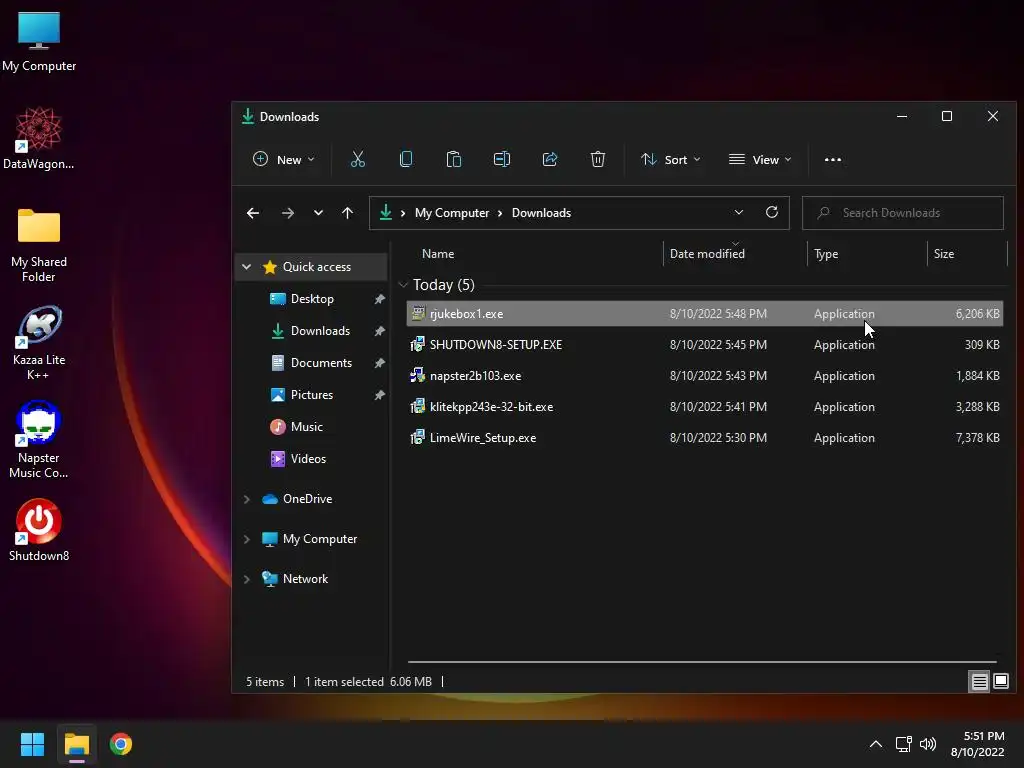Show hidden system tray icons
The image size is (1024, 768).
[x=876, y=744]
